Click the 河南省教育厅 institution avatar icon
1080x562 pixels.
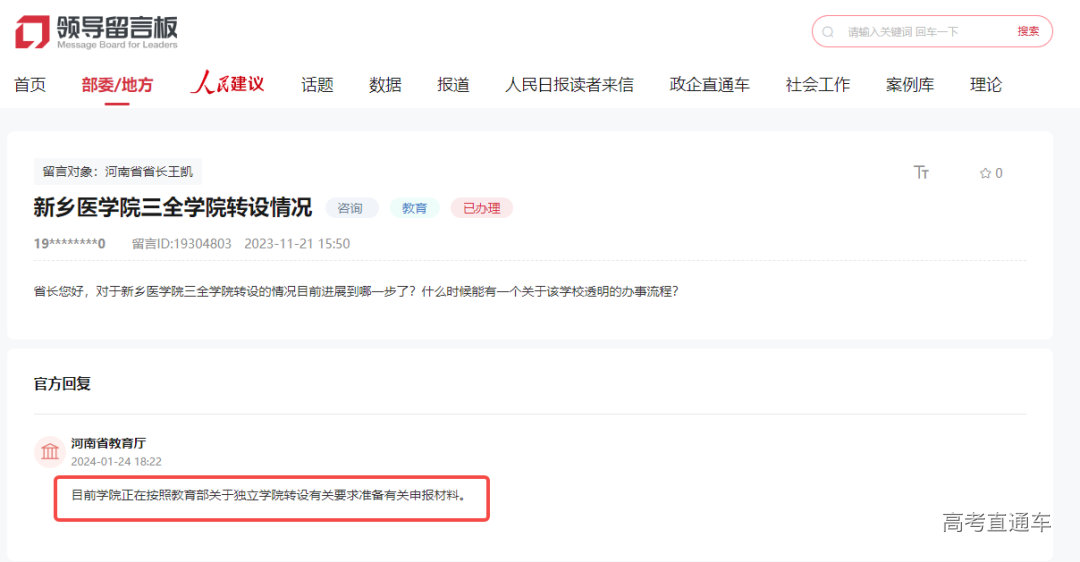click(49, 452)
